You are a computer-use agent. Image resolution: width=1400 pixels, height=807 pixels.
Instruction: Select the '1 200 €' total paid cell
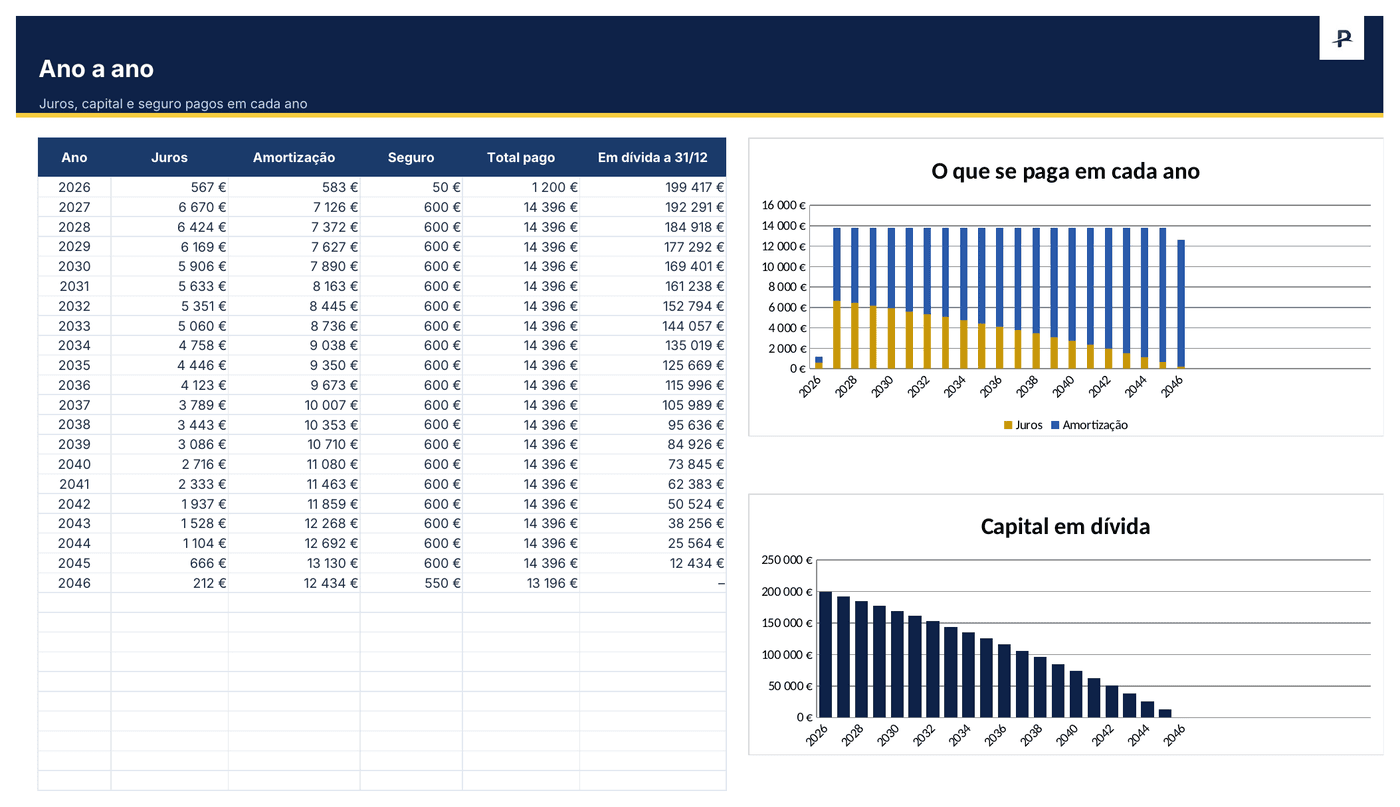(521, 187)
